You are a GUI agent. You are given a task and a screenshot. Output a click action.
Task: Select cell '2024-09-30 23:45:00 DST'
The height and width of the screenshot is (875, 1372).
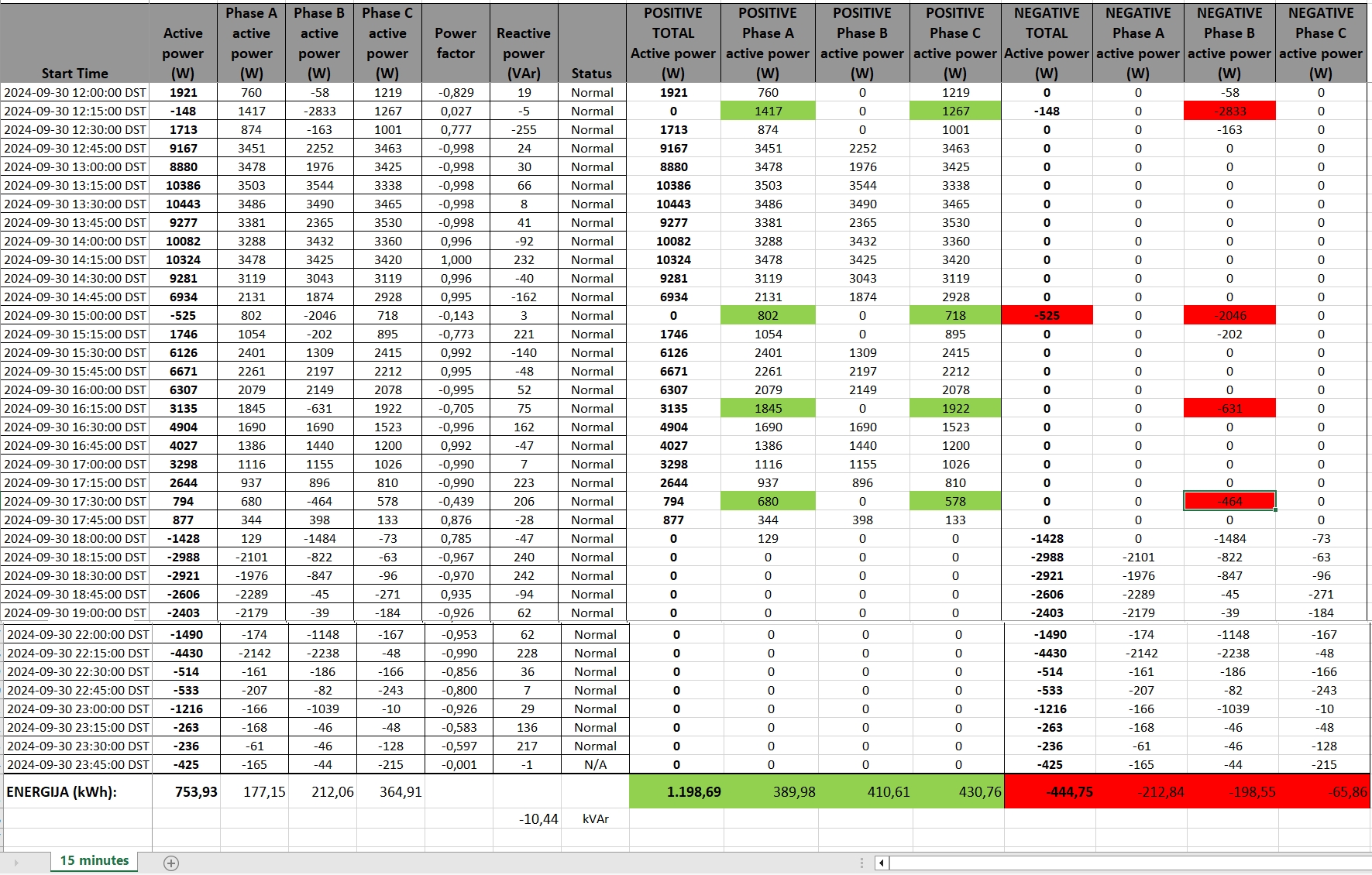click(x=78, y=764)
